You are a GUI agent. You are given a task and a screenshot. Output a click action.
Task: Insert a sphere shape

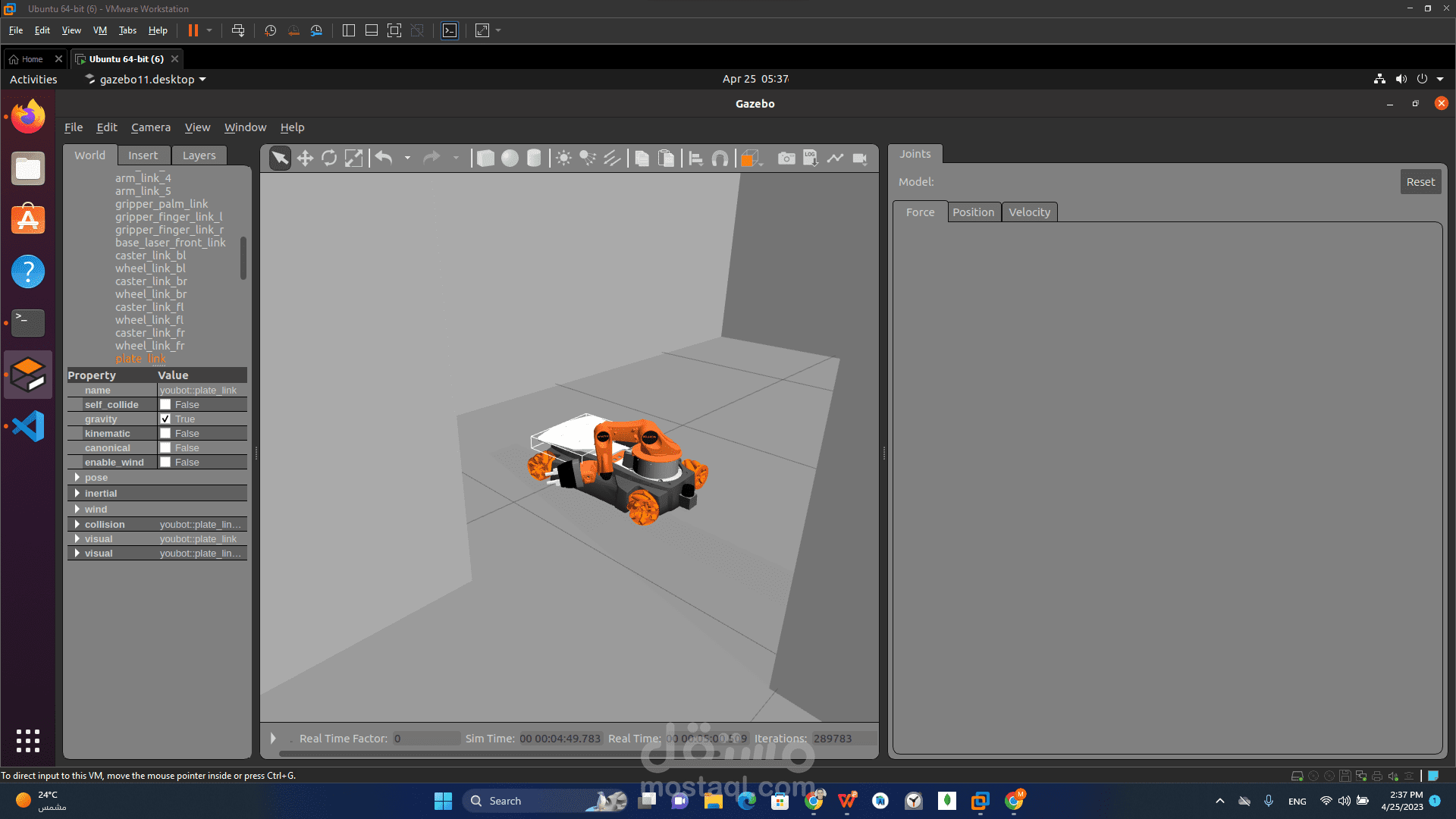(x=510, y=158)
